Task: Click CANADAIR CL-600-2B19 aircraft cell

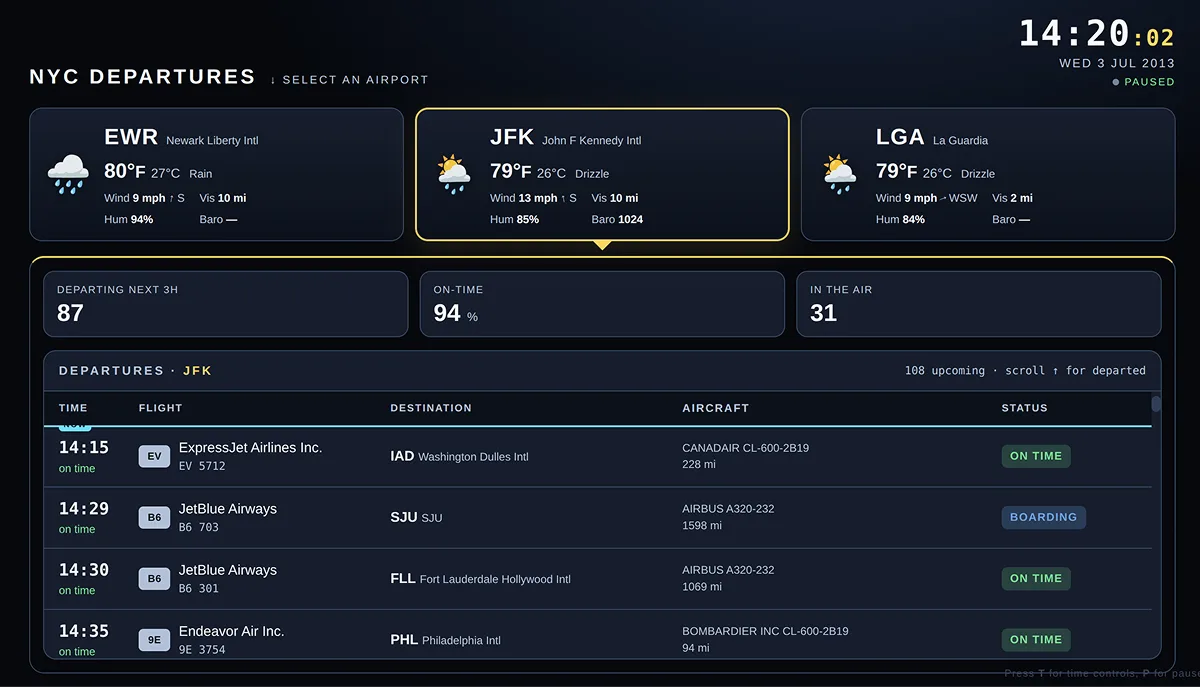Action: (x=745, y=456)
